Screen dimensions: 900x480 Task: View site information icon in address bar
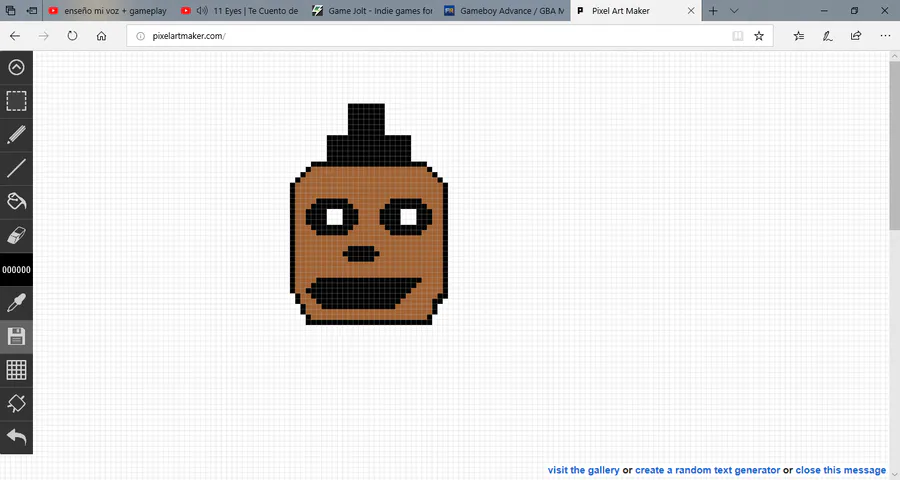140,36
